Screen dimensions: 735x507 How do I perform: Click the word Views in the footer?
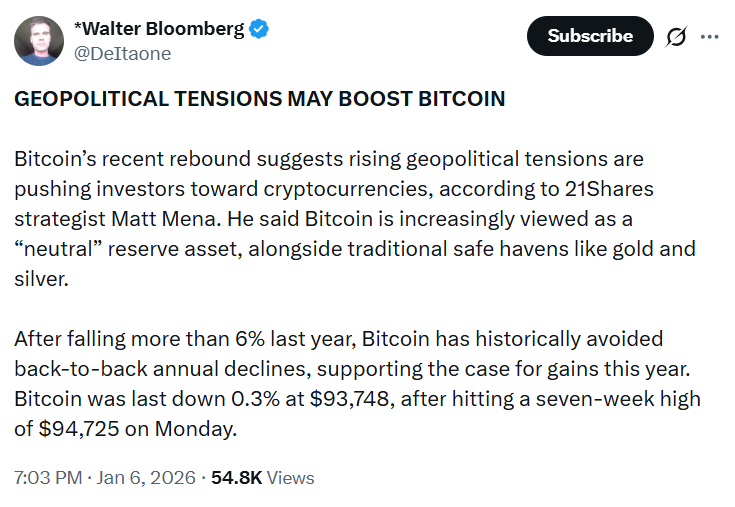[x=290, y=478]
